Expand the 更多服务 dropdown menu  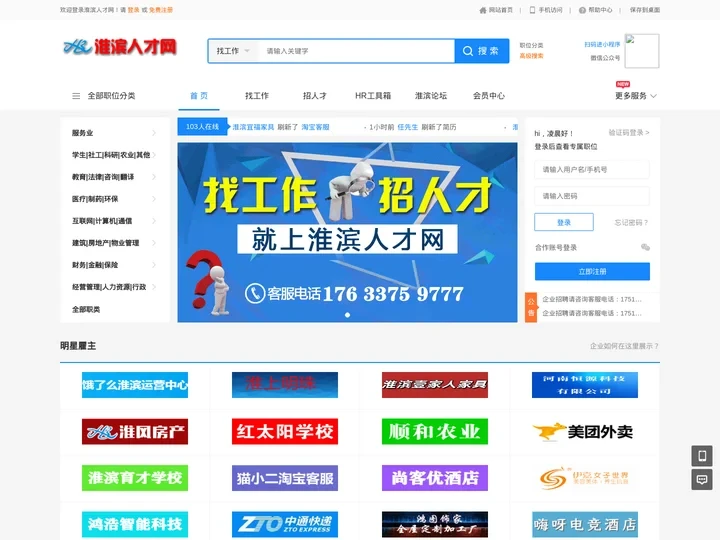[x=636, y=96]
